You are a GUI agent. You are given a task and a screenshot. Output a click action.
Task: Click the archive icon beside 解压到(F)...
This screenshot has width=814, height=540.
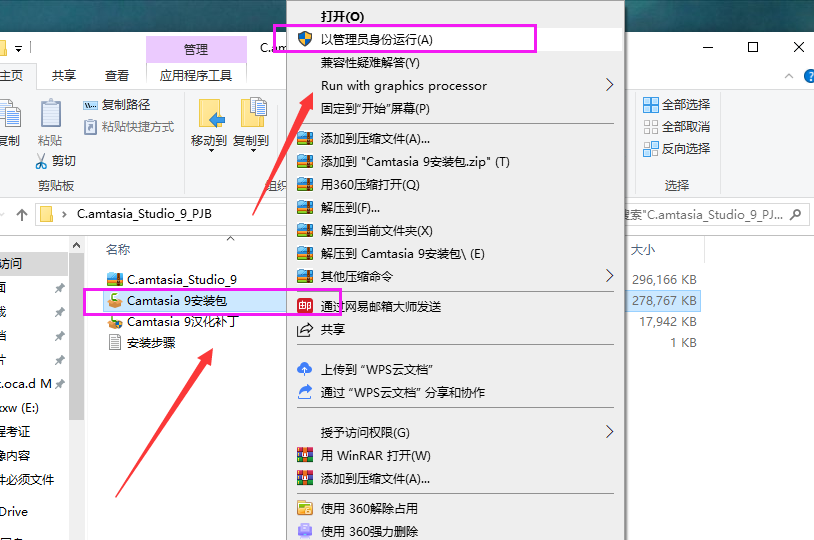point(305,208)
